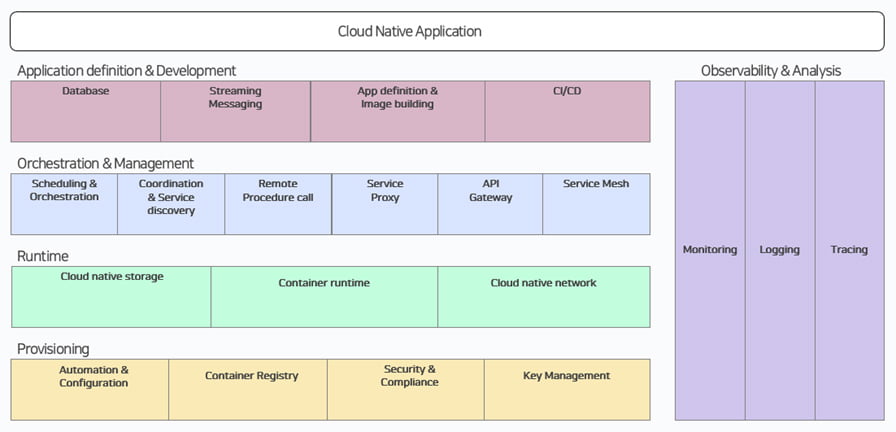Click the Runtime section heading
The image size is (896, 432).
pos(43,256)
